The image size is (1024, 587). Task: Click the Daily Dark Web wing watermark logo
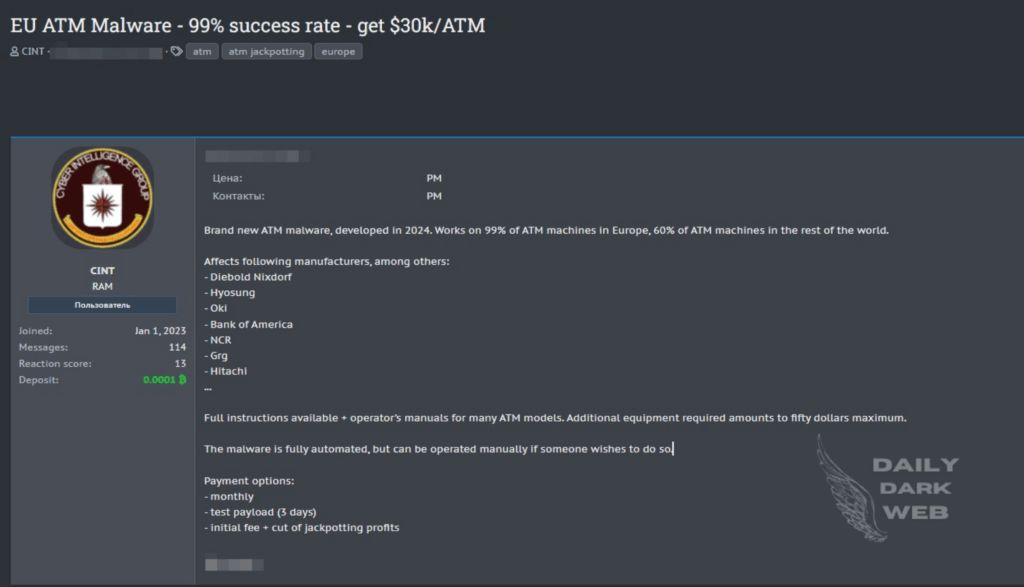(x=850, y=488)
